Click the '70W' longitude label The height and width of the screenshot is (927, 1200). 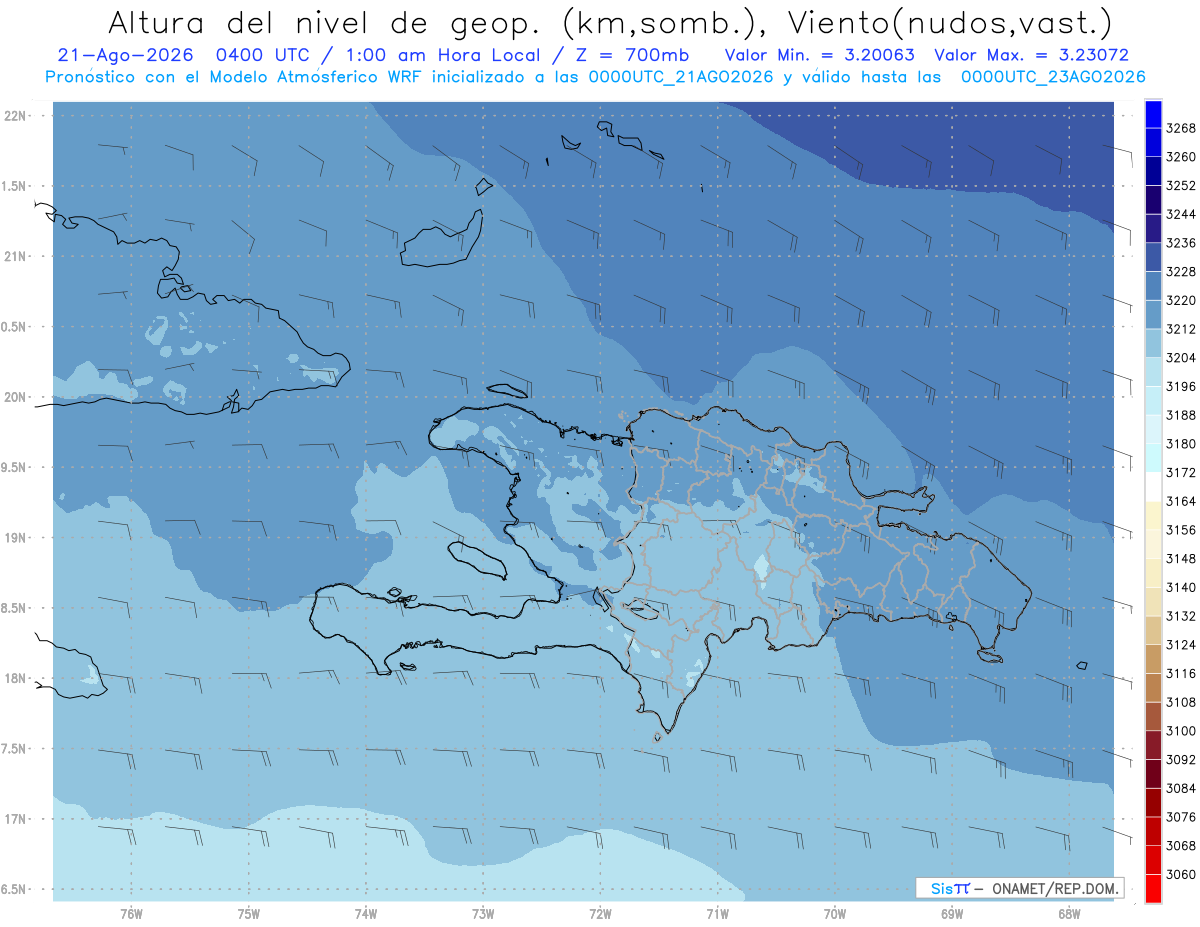[x=835, y=913]
